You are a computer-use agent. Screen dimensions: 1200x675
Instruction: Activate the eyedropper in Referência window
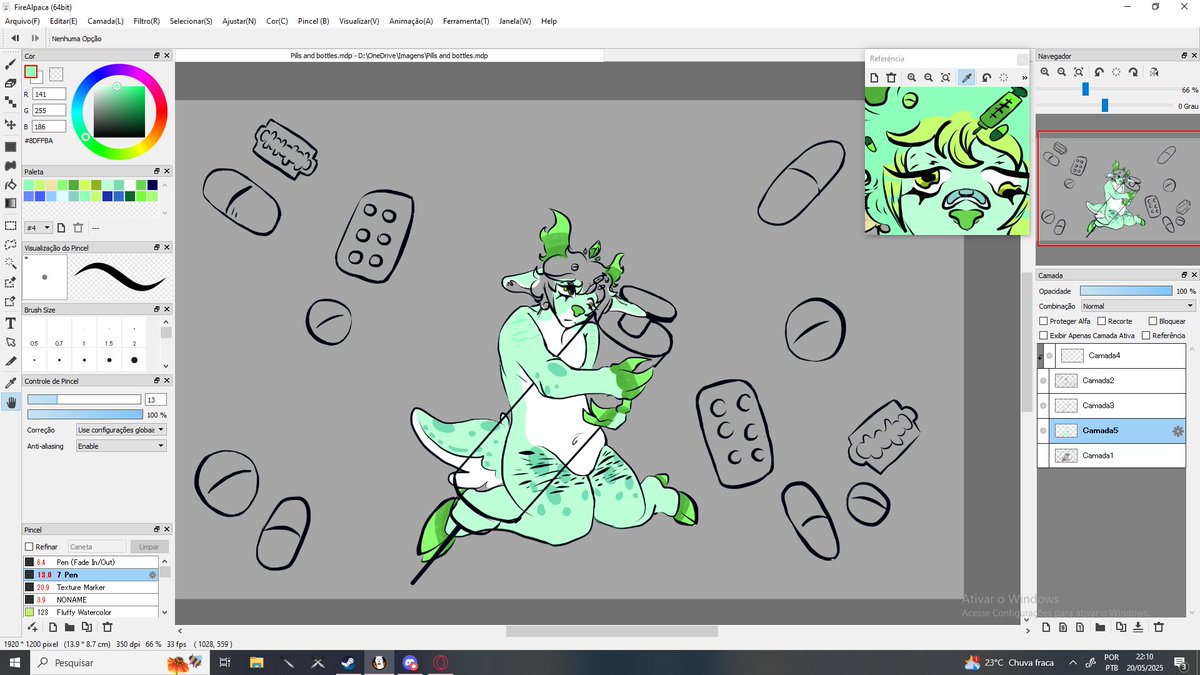pyautogui.click(x=966, y=77)
